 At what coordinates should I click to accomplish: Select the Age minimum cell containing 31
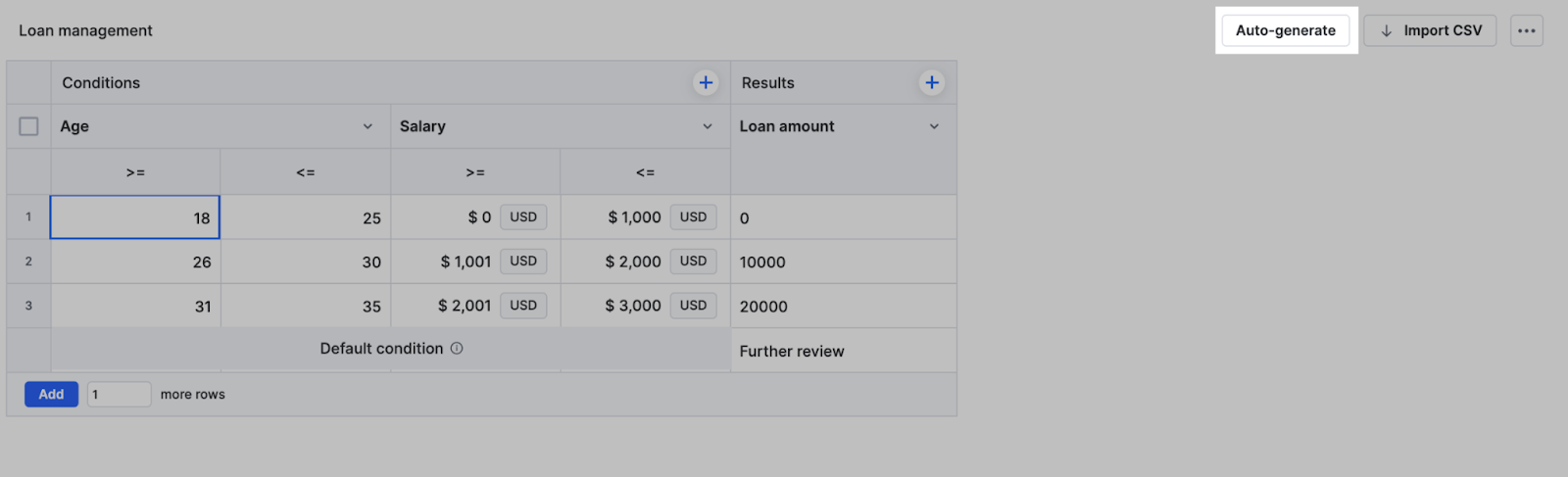[x=135, y=306]
